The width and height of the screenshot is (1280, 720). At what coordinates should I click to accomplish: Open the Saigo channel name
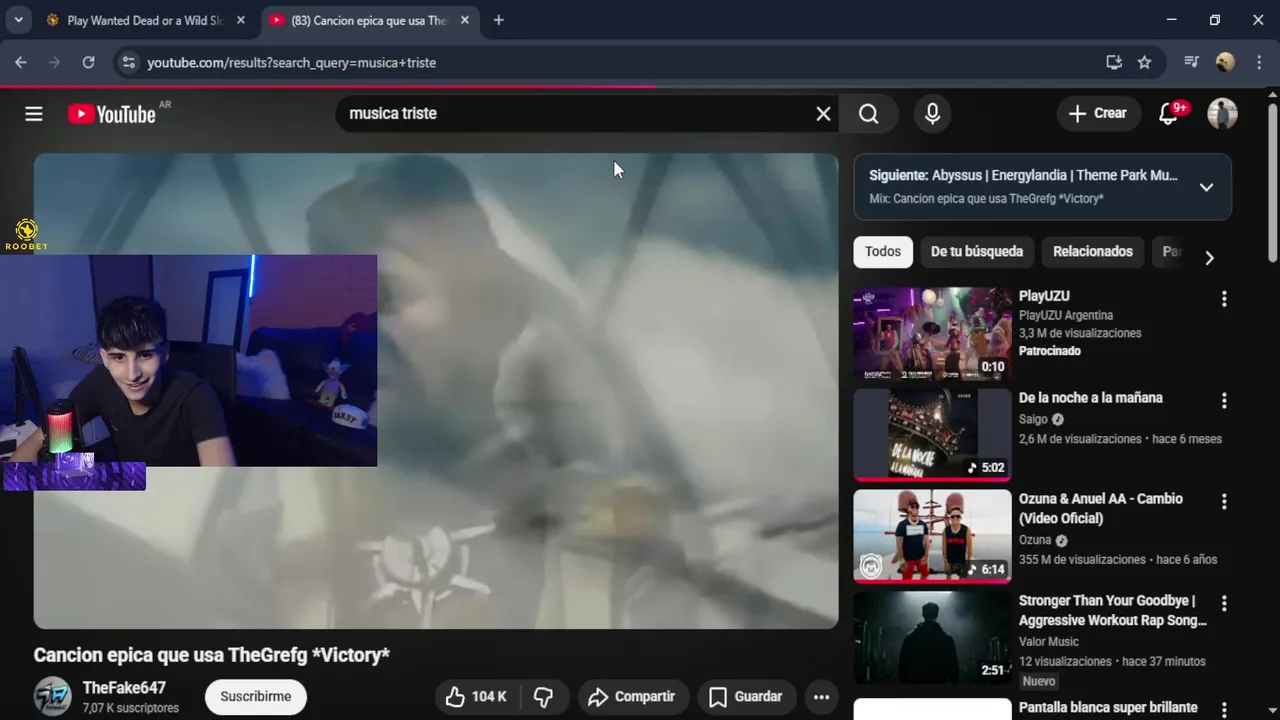(1033, 419)
